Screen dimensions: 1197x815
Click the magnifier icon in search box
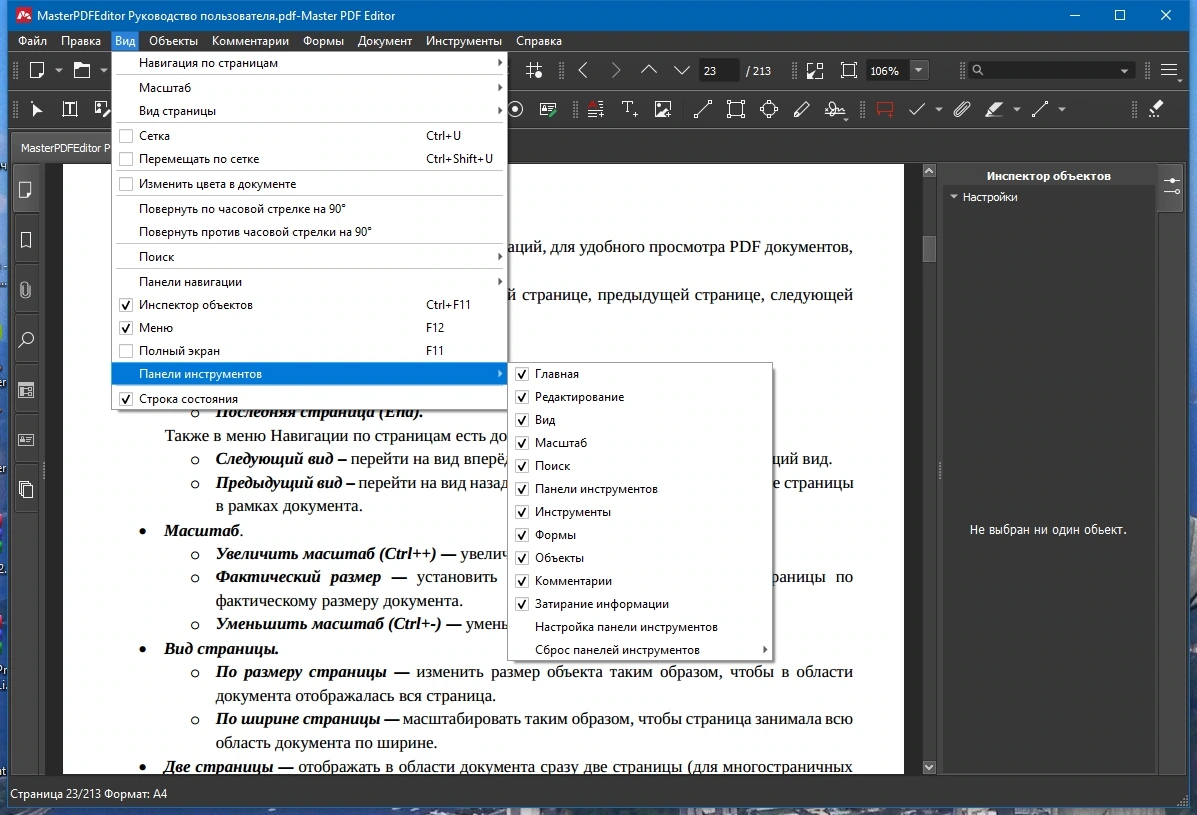[x=977, y=70]
